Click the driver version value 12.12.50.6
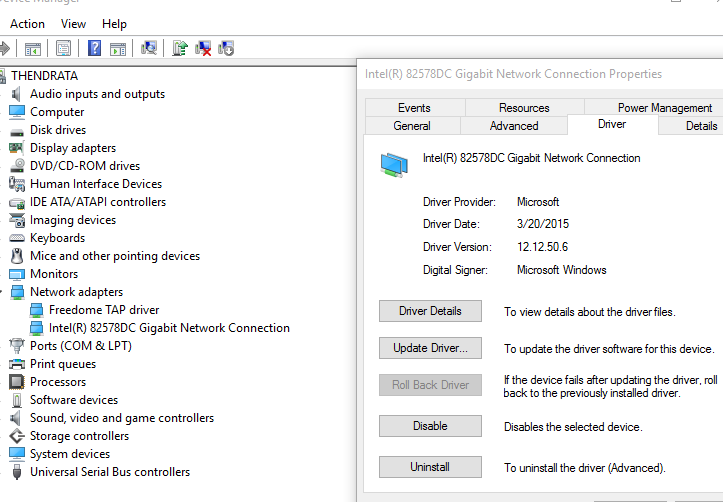This screenshot has height=502, width=723. [x=542, y=247]
